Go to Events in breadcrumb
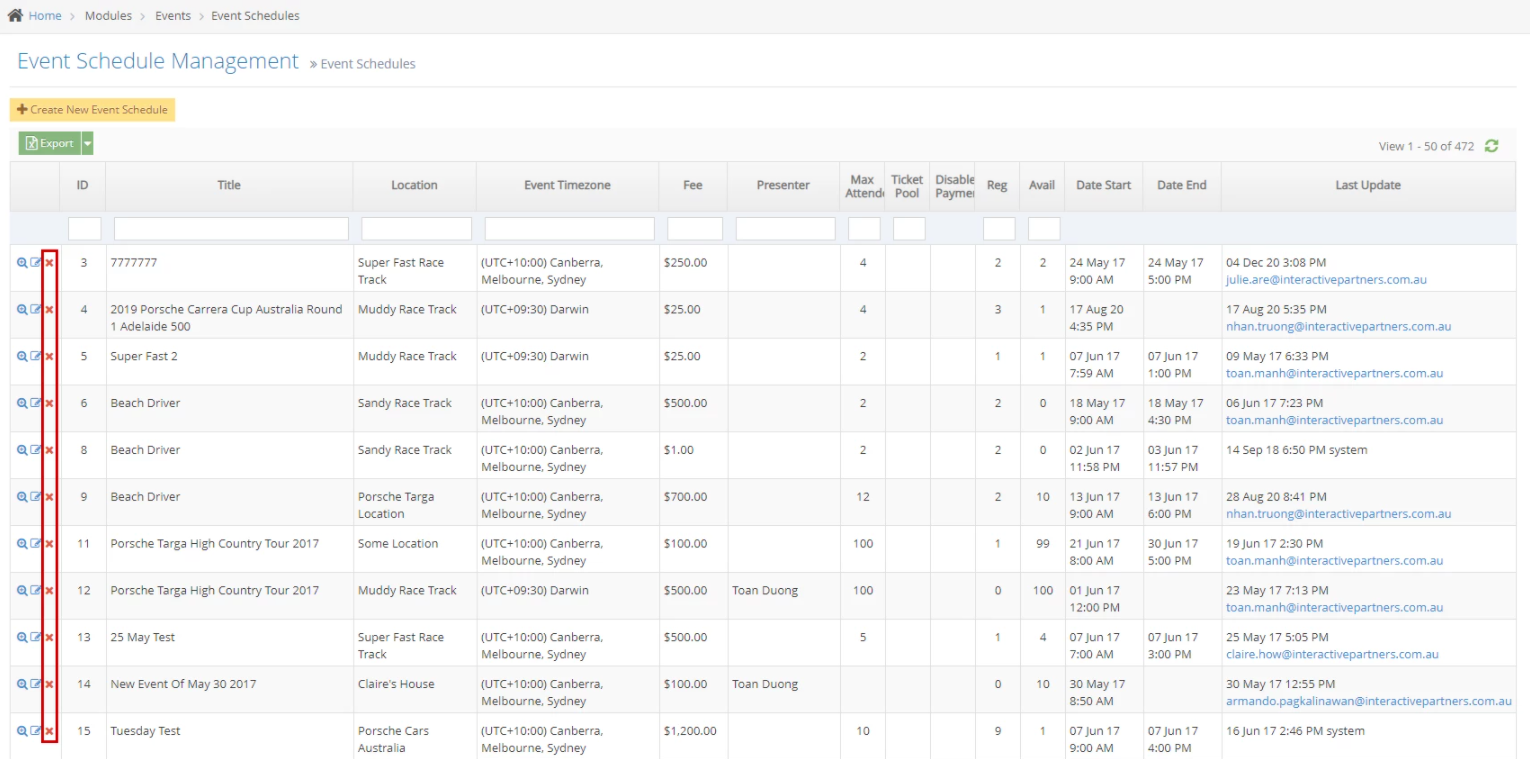This screenshot has height=759, width=1530. (x=173, y=16)
